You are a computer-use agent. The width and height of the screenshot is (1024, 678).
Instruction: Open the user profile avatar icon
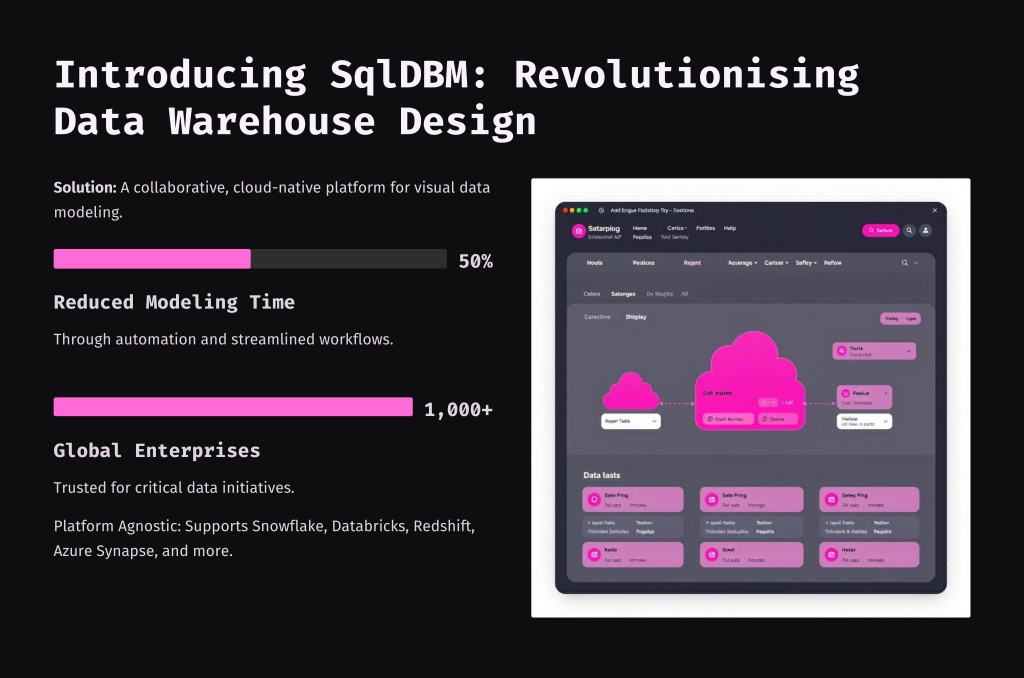(925, 231)
